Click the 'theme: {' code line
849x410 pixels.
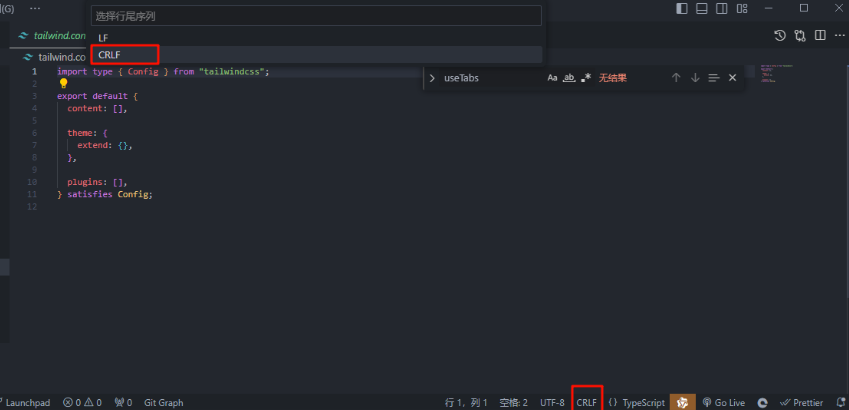[88, 133]
